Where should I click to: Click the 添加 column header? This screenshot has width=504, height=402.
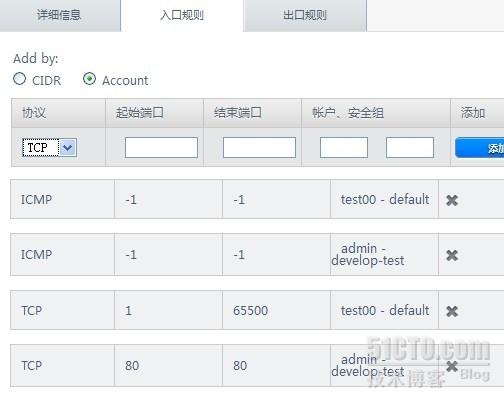tap(477, 113)
